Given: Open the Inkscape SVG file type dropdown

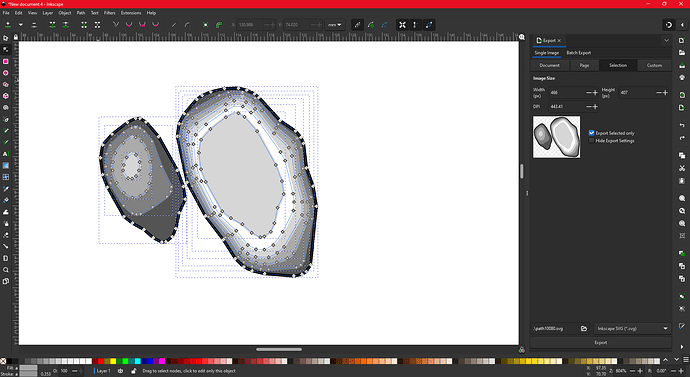Looking at the screenshot, I should [x=632, y=329].
